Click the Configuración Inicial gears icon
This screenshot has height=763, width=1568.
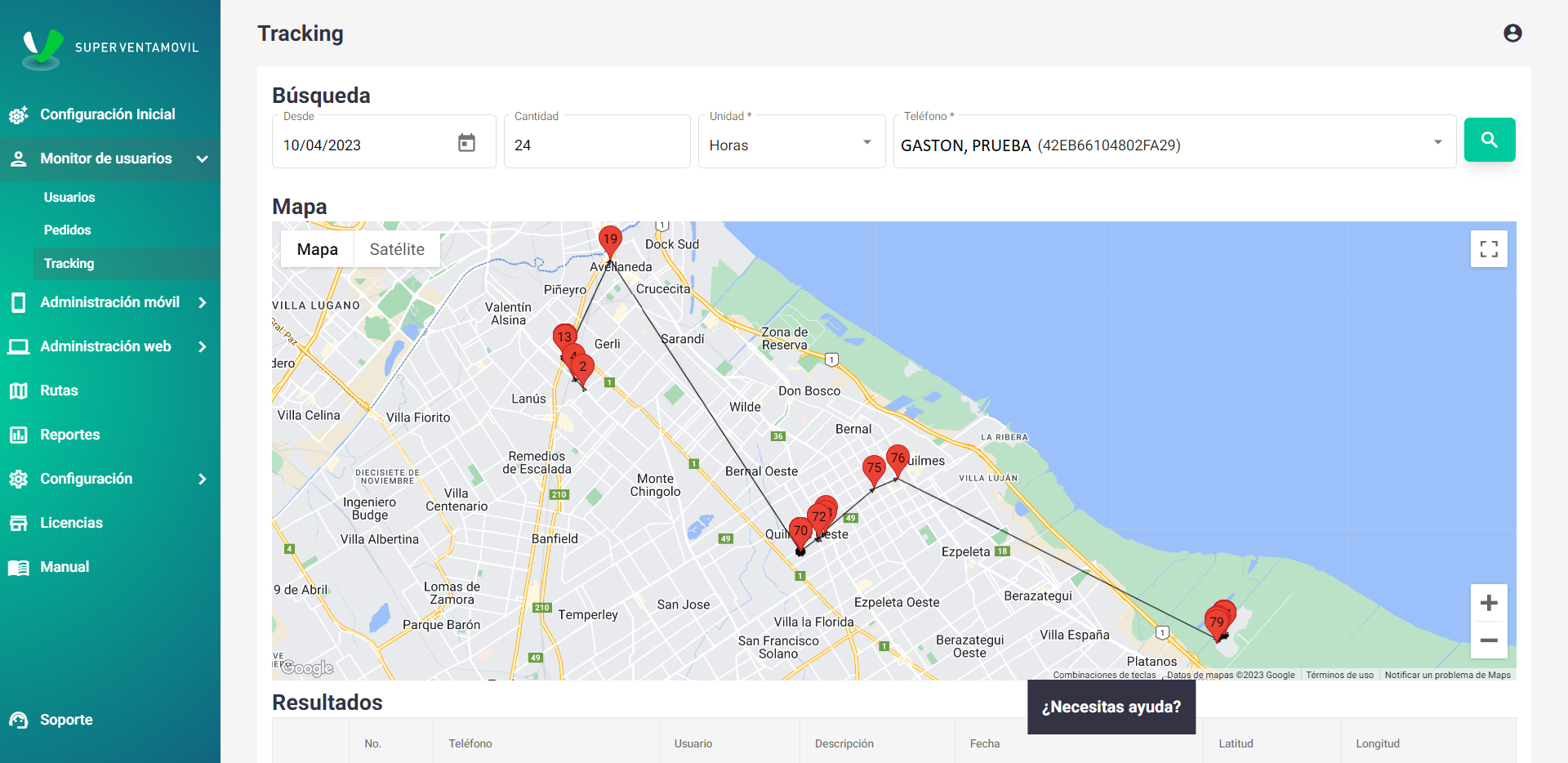click(19, 115)
